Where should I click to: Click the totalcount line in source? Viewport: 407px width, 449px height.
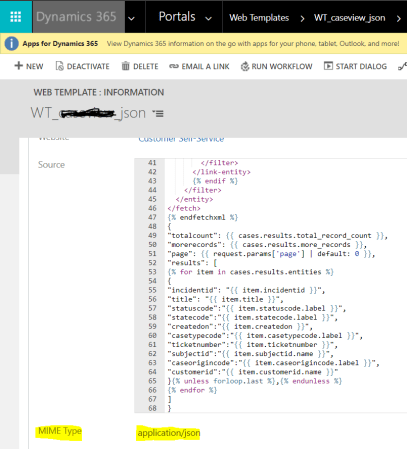click(x=278, y=236)
